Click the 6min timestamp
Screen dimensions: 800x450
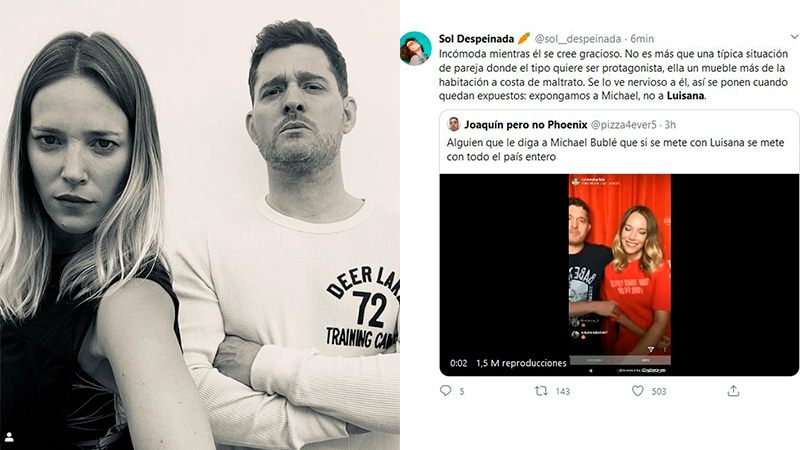[642, 39]
